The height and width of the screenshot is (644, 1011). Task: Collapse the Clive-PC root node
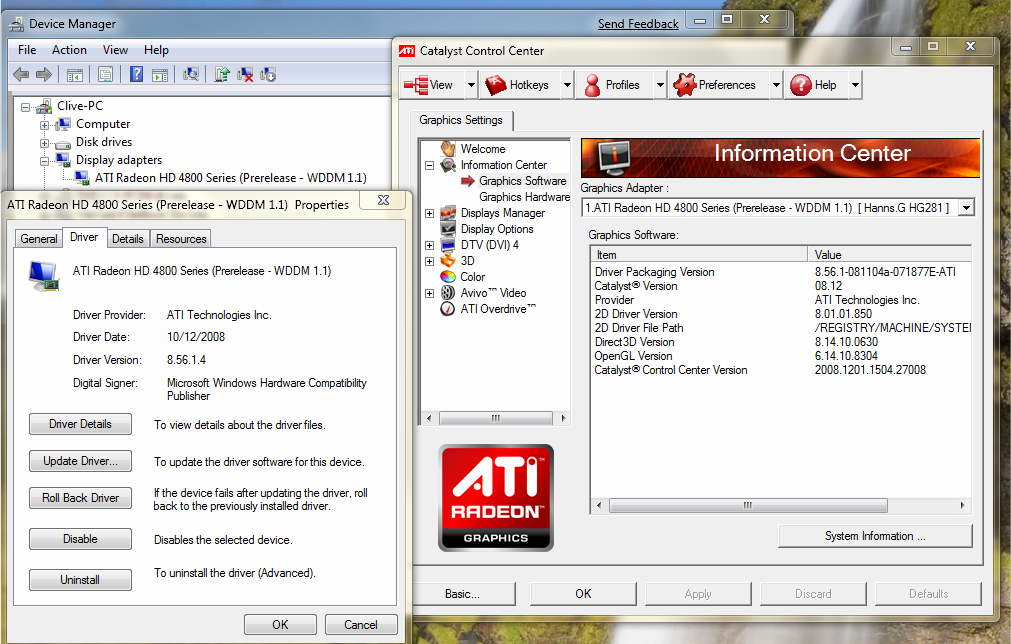pos(25,107)
